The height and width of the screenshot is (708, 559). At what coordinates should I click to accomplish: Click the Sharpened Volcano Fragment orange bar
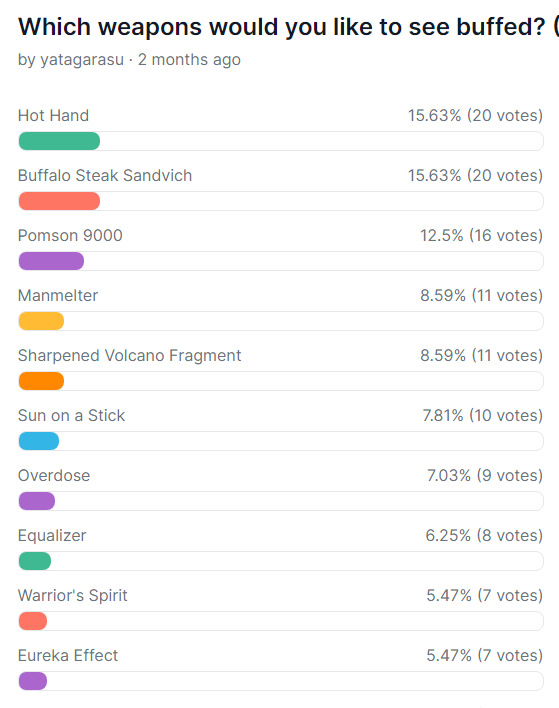tap(41, 381)
